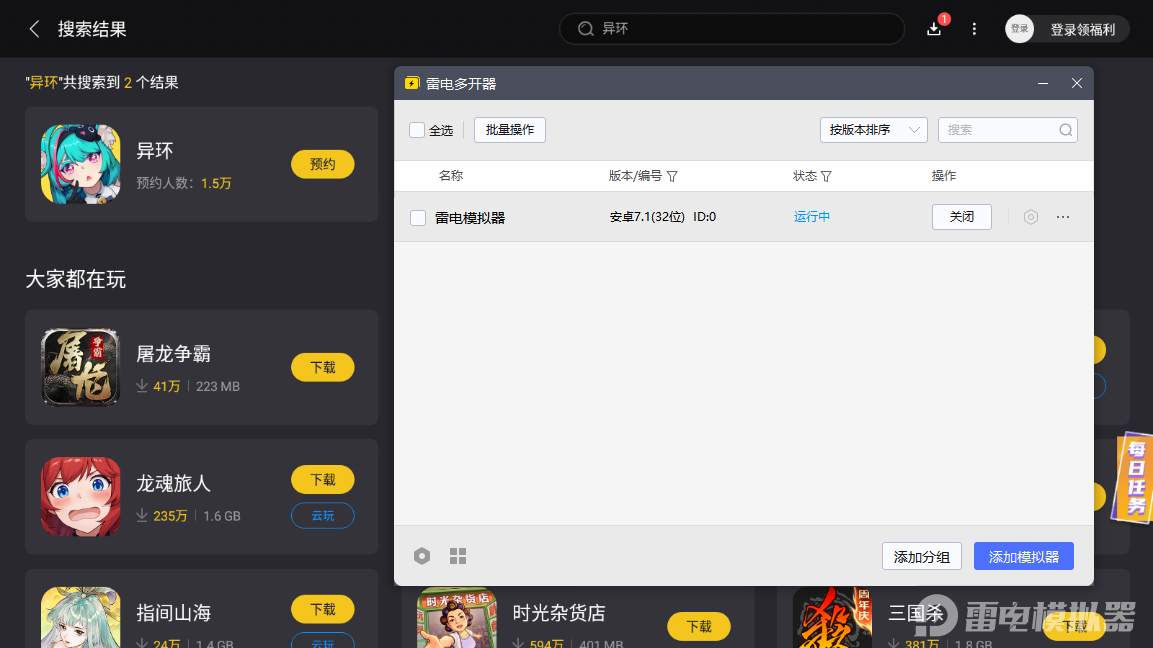Screen dimensions: 1153x648
Task: Click the back arrow next to 搜索结果
Action: point(33,29)
